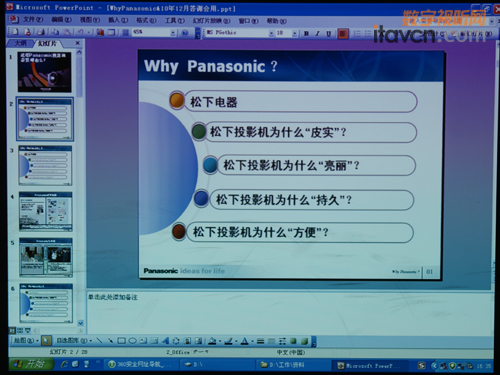
Task: Click the 开始 Start button
Action: tap(31, 364)
